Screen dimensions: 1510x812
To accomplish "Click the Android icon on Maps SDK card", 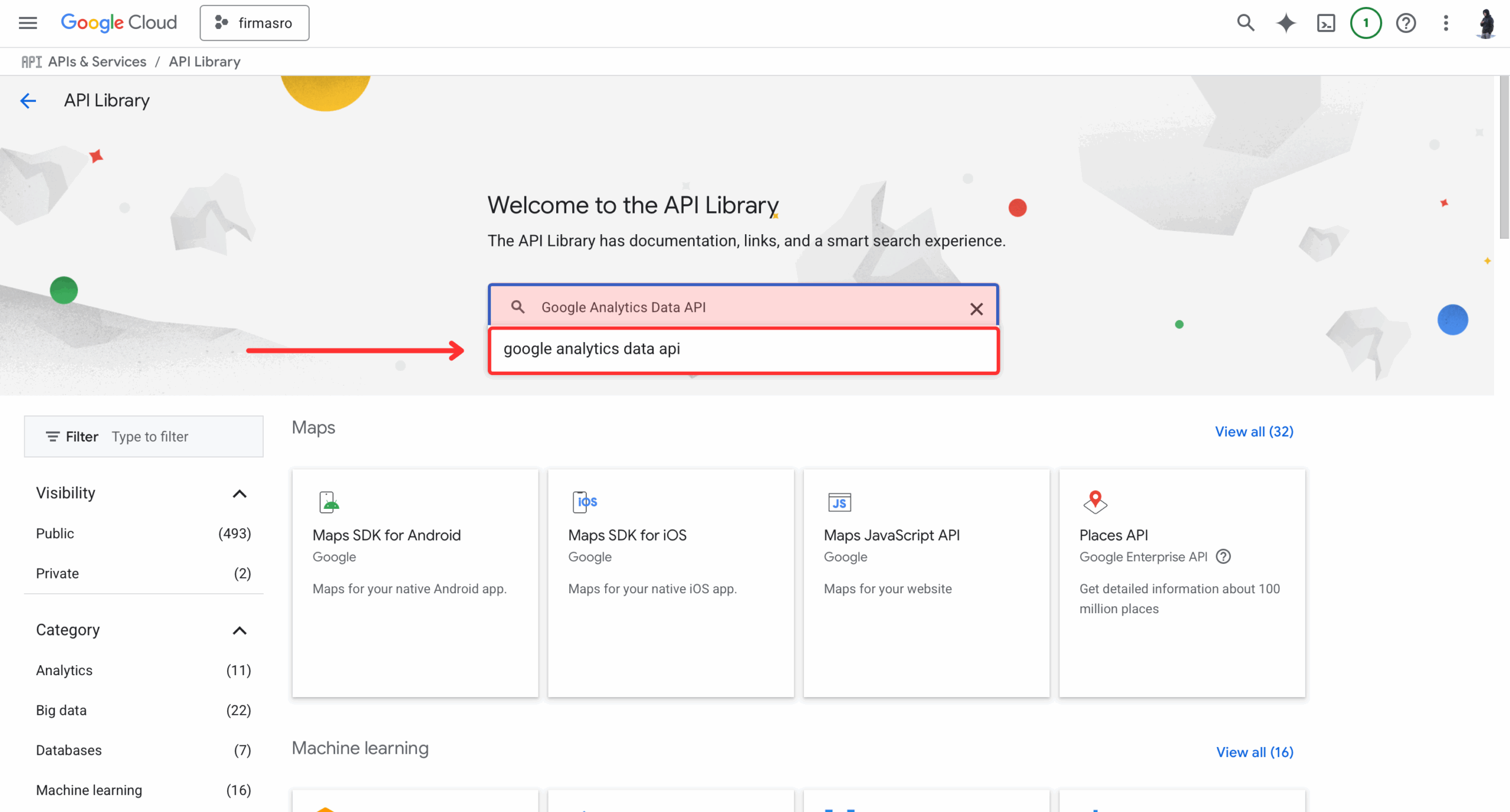I will (x=329, y=502).
